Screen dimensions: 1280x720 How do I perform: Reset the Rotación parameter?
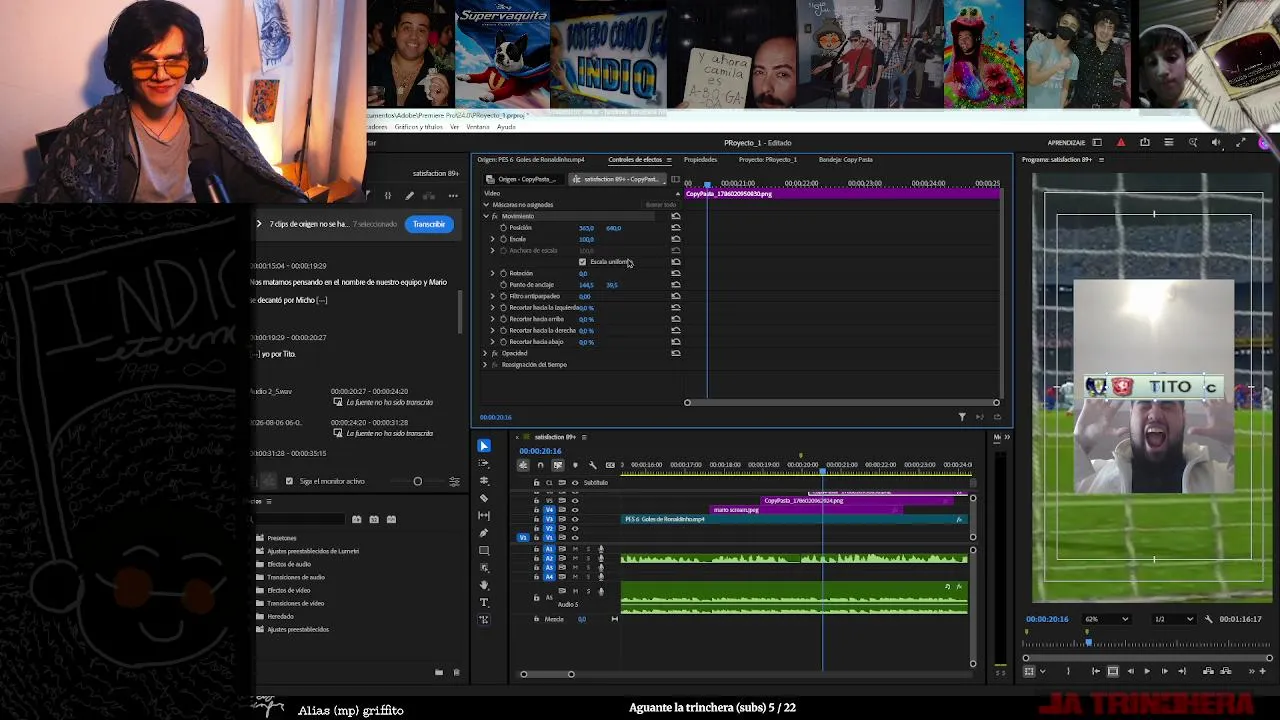676,273
